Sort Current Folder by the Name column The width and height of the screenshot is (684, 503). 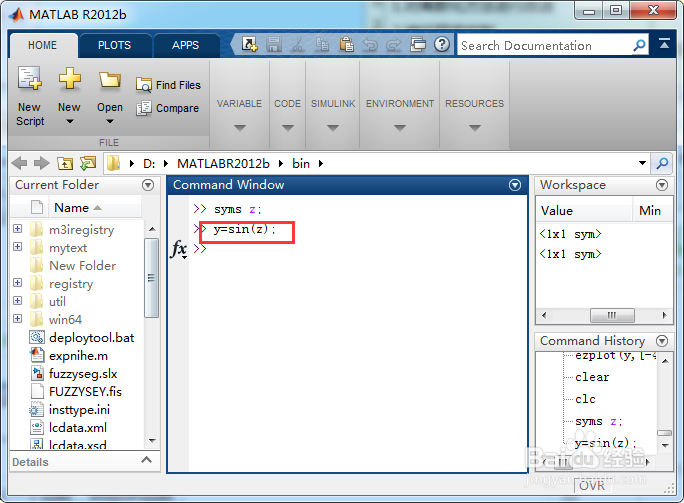95,208
